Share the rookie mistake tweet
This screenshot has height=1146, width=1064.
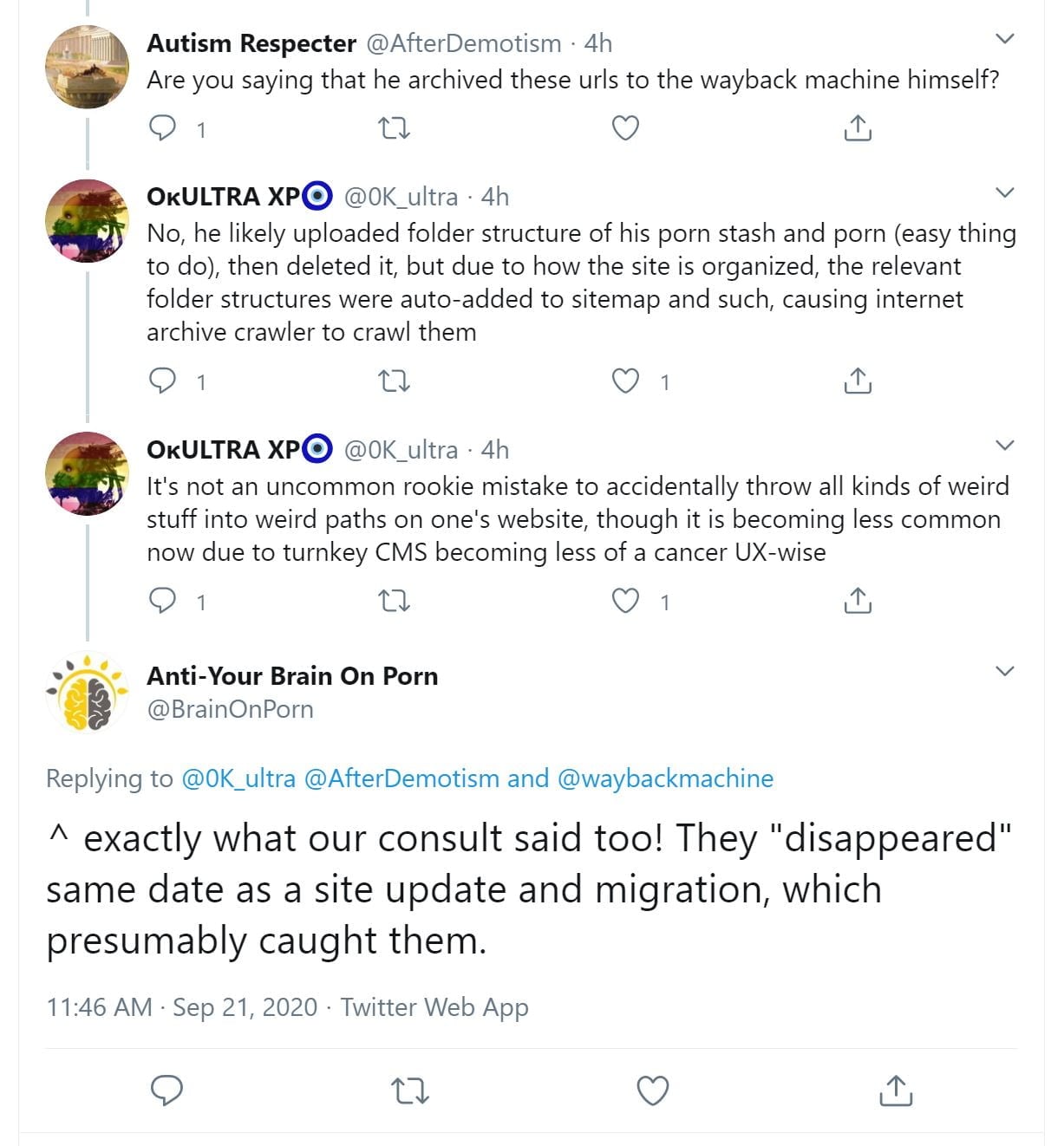[x=857, y=601]
